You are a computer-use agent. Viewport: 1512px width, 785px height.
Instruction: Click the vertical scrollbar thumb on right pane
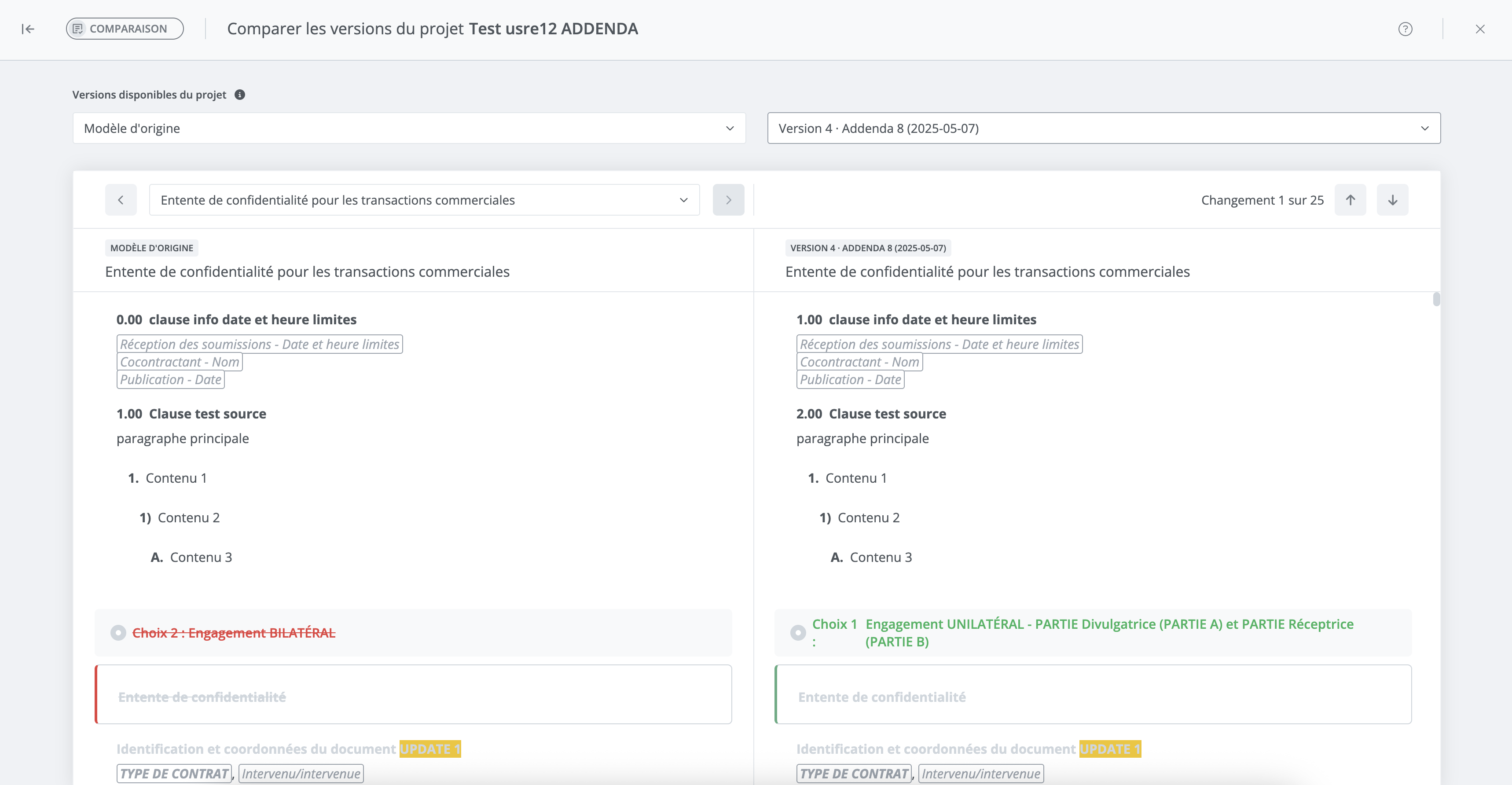point(1436,300)
